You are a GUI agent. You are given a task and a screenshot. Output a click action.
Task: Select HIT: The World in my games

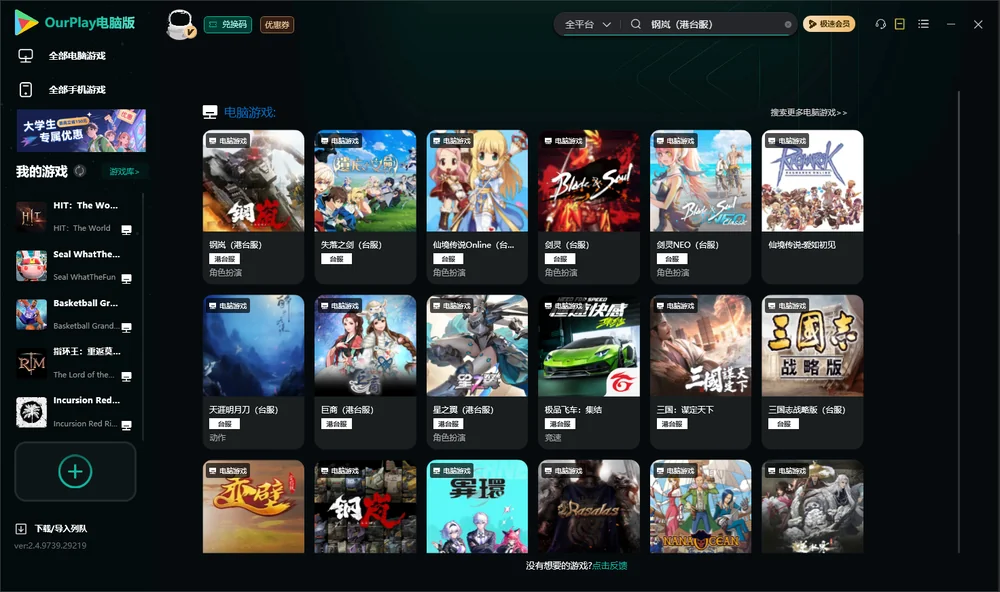pyautogui.click(x=74, y=217)
